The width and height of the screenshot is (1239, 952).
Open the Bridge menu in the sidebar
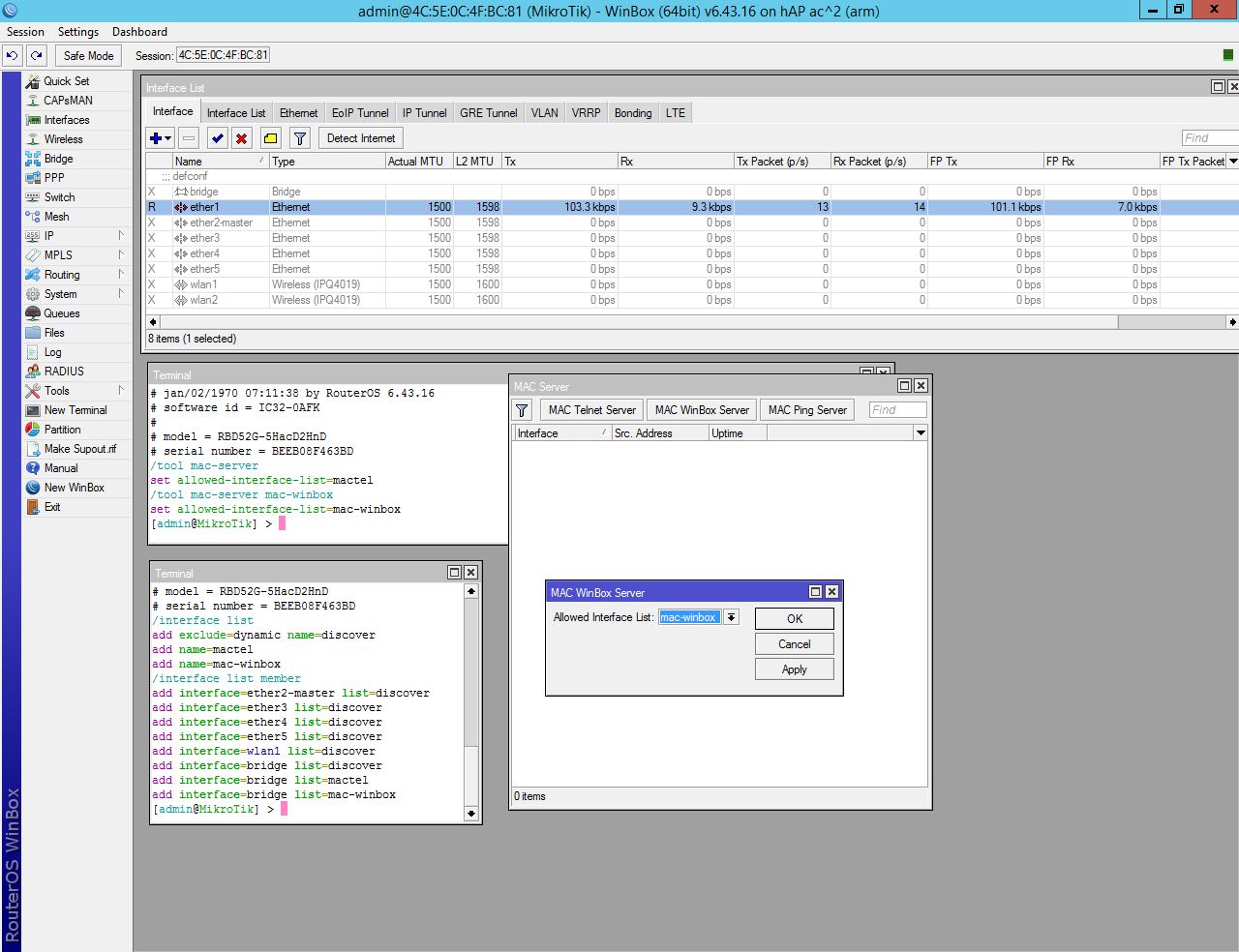point(58,159)
